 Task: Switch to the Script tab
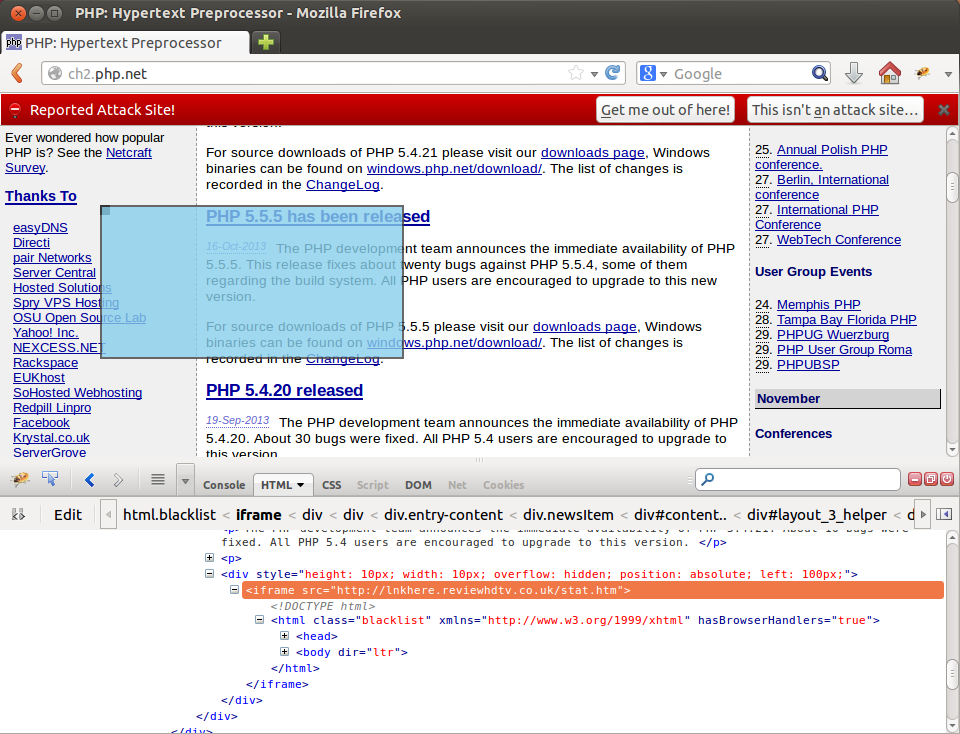tap(372, 485)
